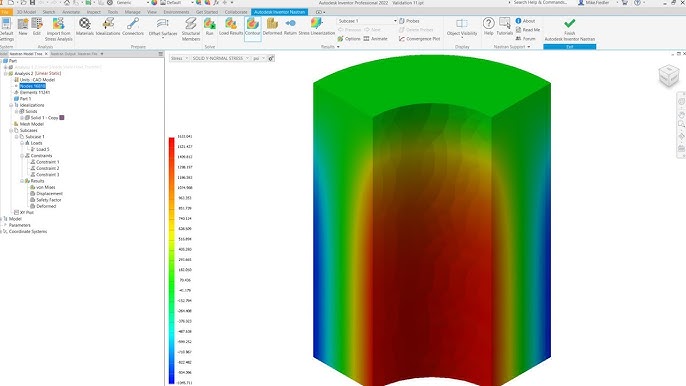This screenshot has height=386, width=686.
Task: Click the ViewCube
Action: [669, 76]
